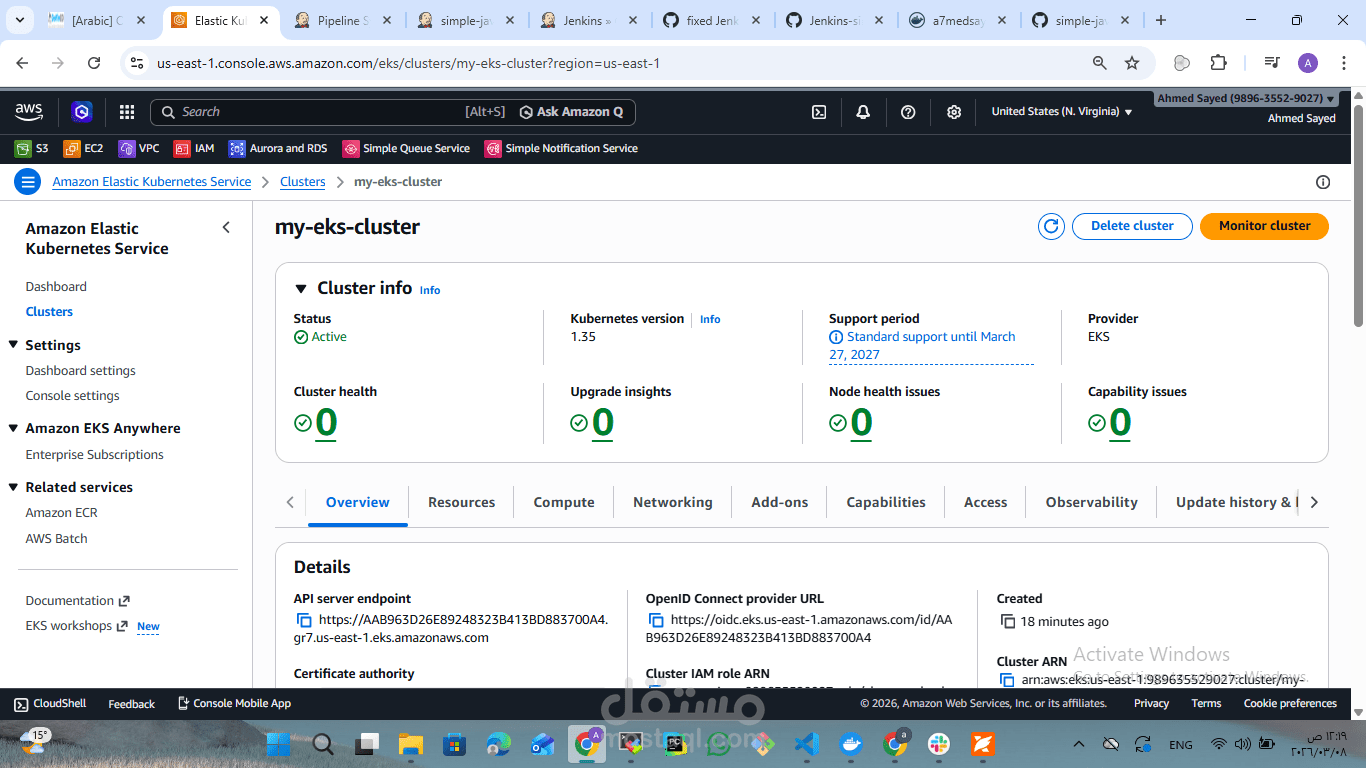Switch to the Resources tab

click(x=462, y=502)
